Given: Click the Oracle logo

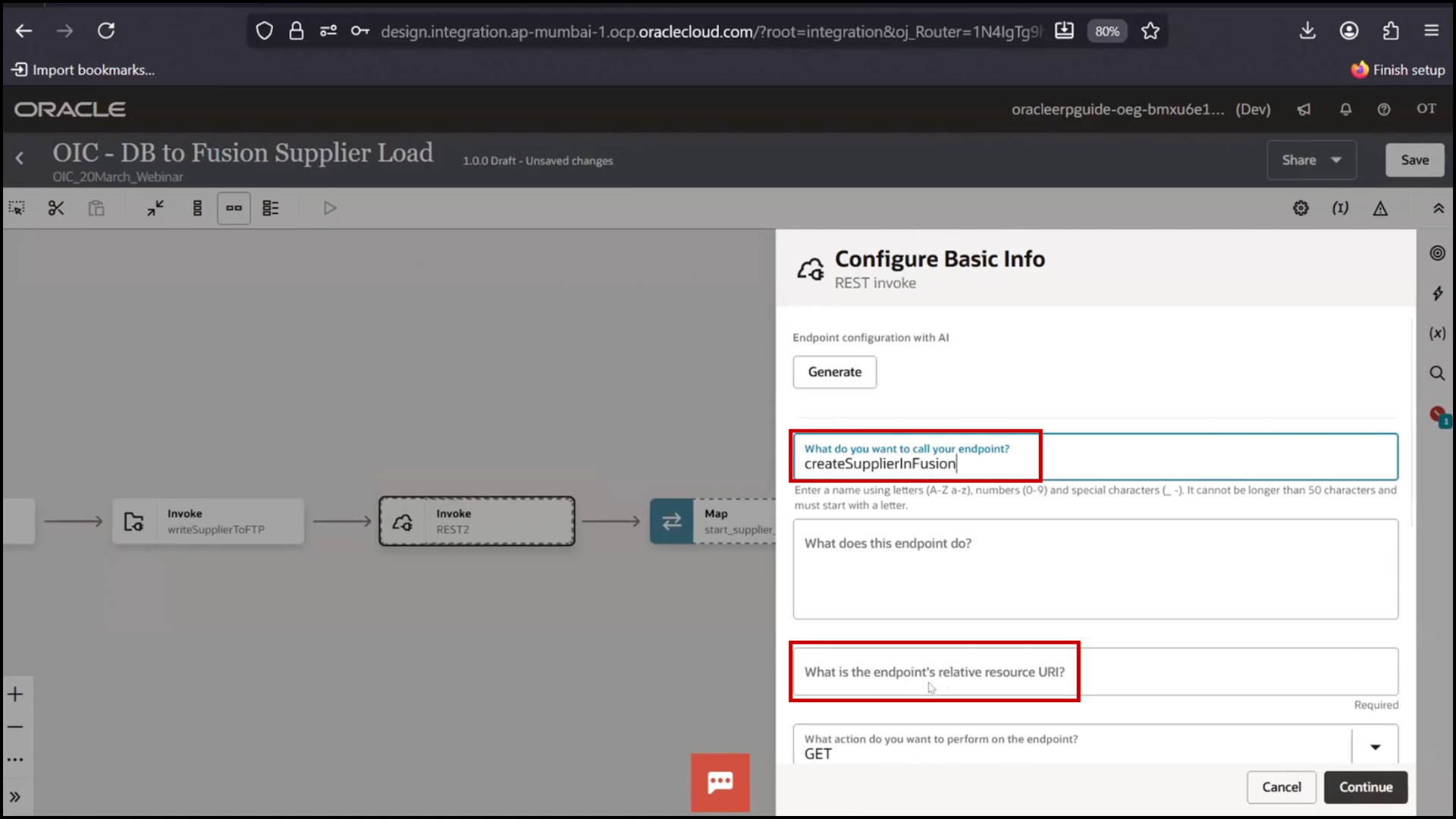Looking at the screenshot, I should pyautogui.click(x=70, y=109).
